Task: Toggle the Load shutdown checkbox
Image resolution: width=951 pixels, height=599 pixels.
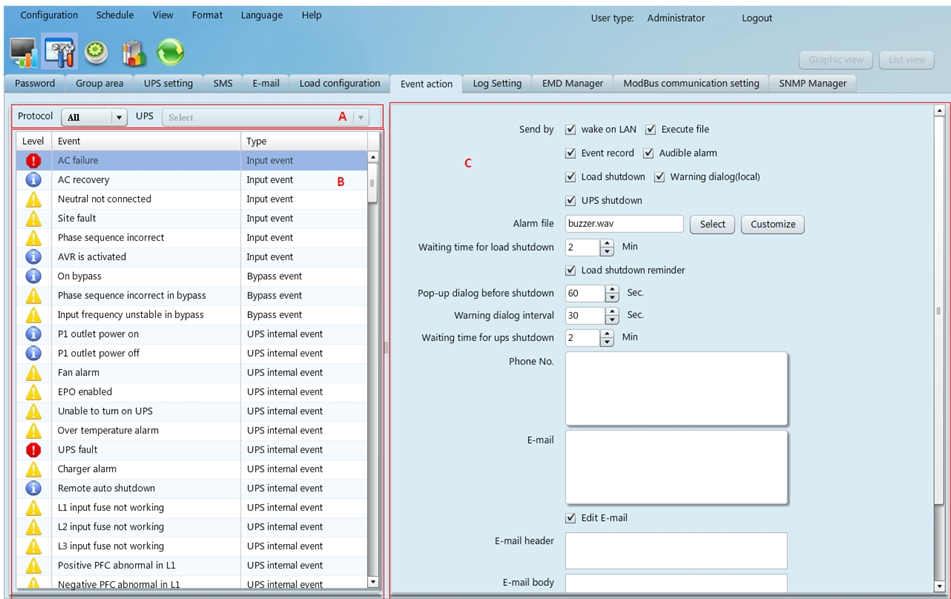Action: tap(570, 176)
